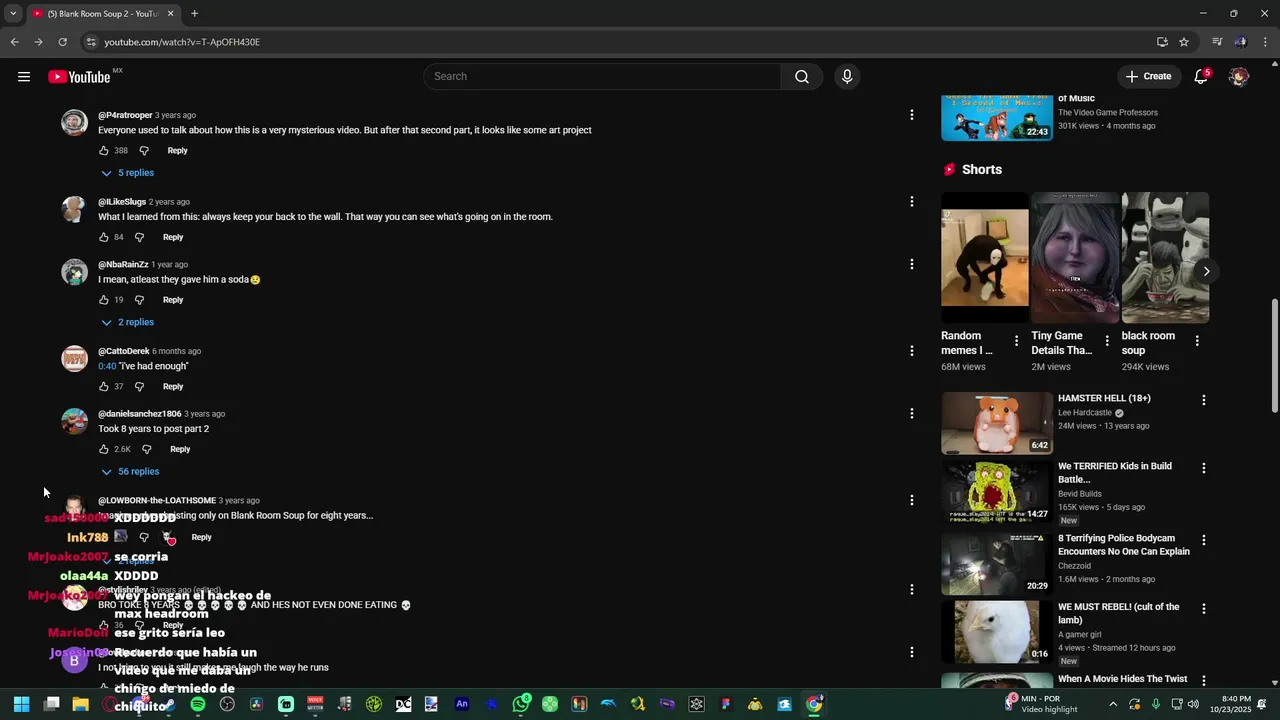1280x720 pixels.
Task: Open Chrome media controls icon
Action: pyautogui.click(x=1217, y=42)
